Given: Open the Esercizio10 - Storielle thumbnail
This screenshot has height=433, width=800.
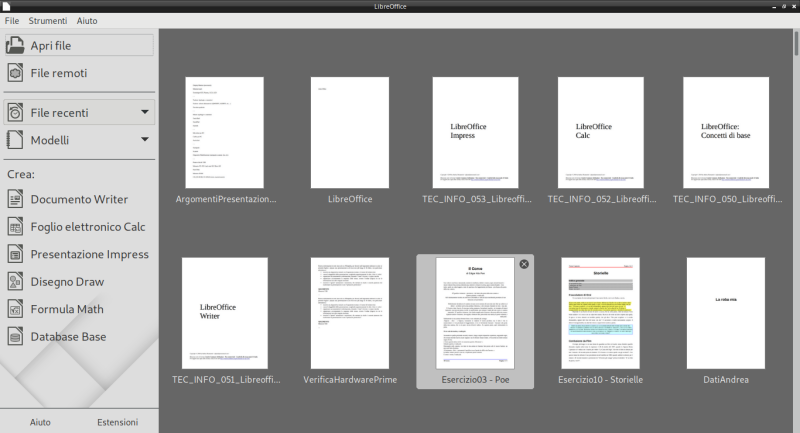Looking at the screenshot, I should 600,312.
